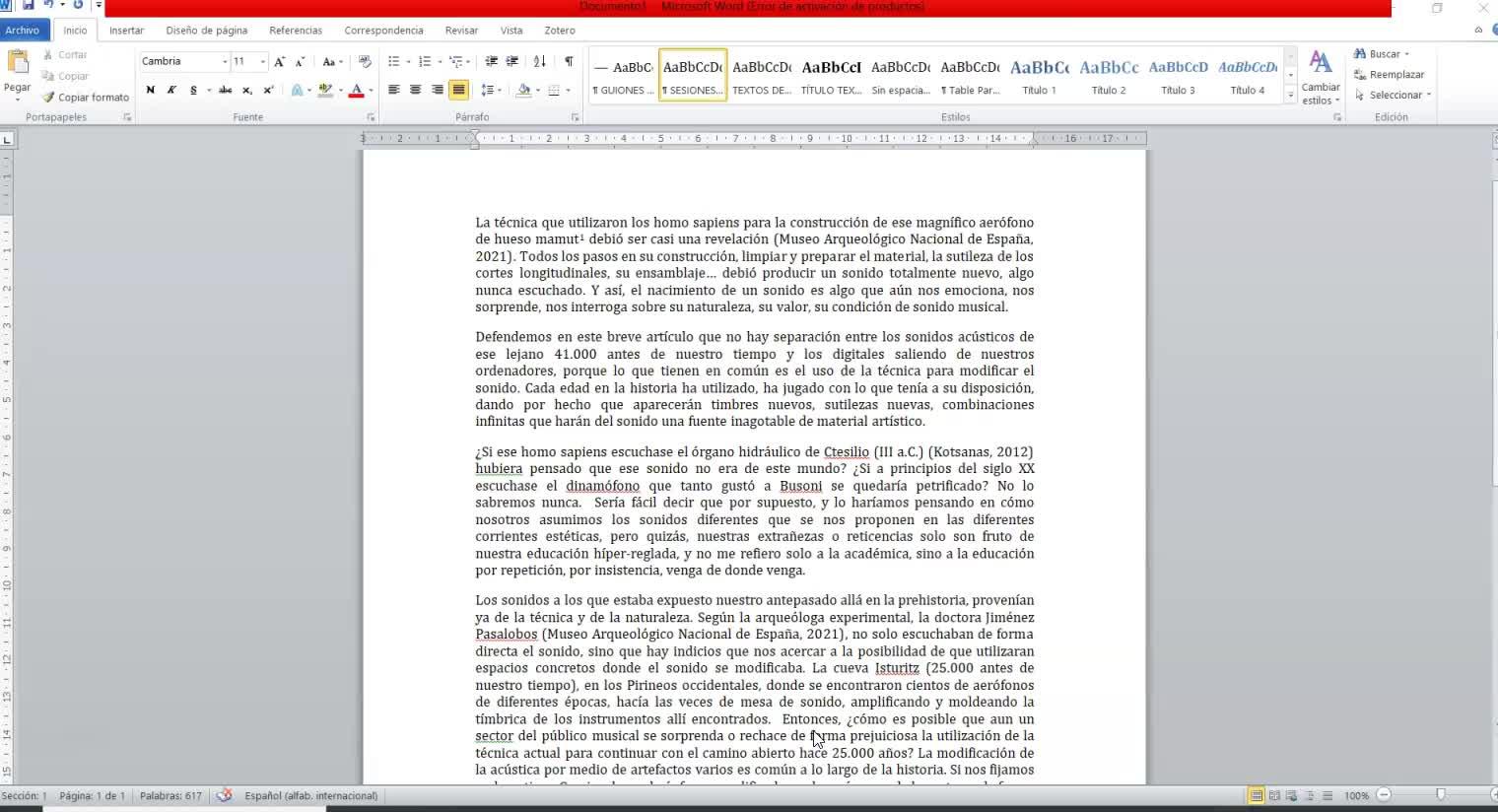Shrink the font size with the smaller A icon
This screenshot has width=1498, height=812.
[x=301, y=62]
